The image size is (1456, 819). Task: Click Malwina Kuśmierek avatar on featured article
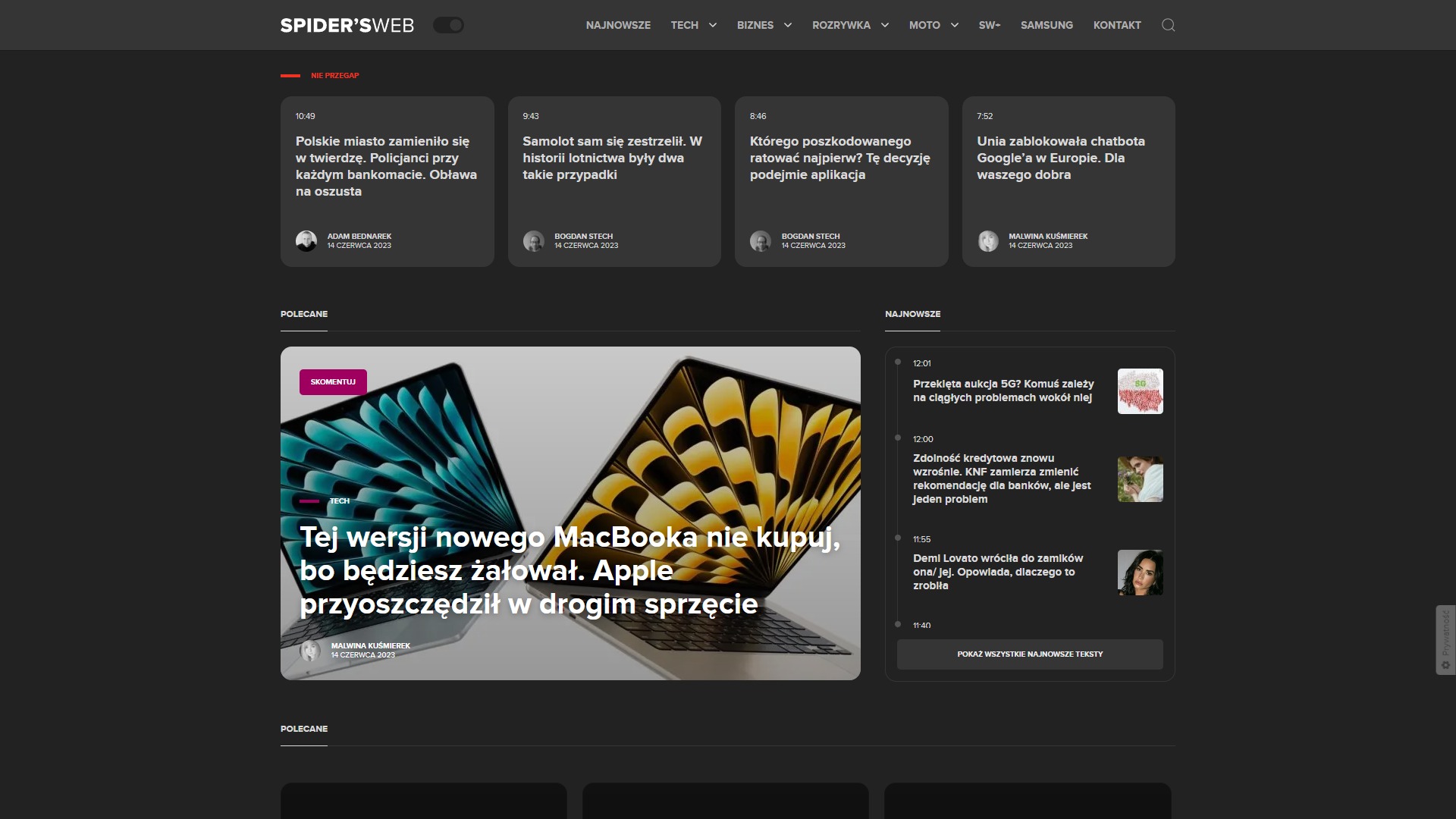point(310,651)
